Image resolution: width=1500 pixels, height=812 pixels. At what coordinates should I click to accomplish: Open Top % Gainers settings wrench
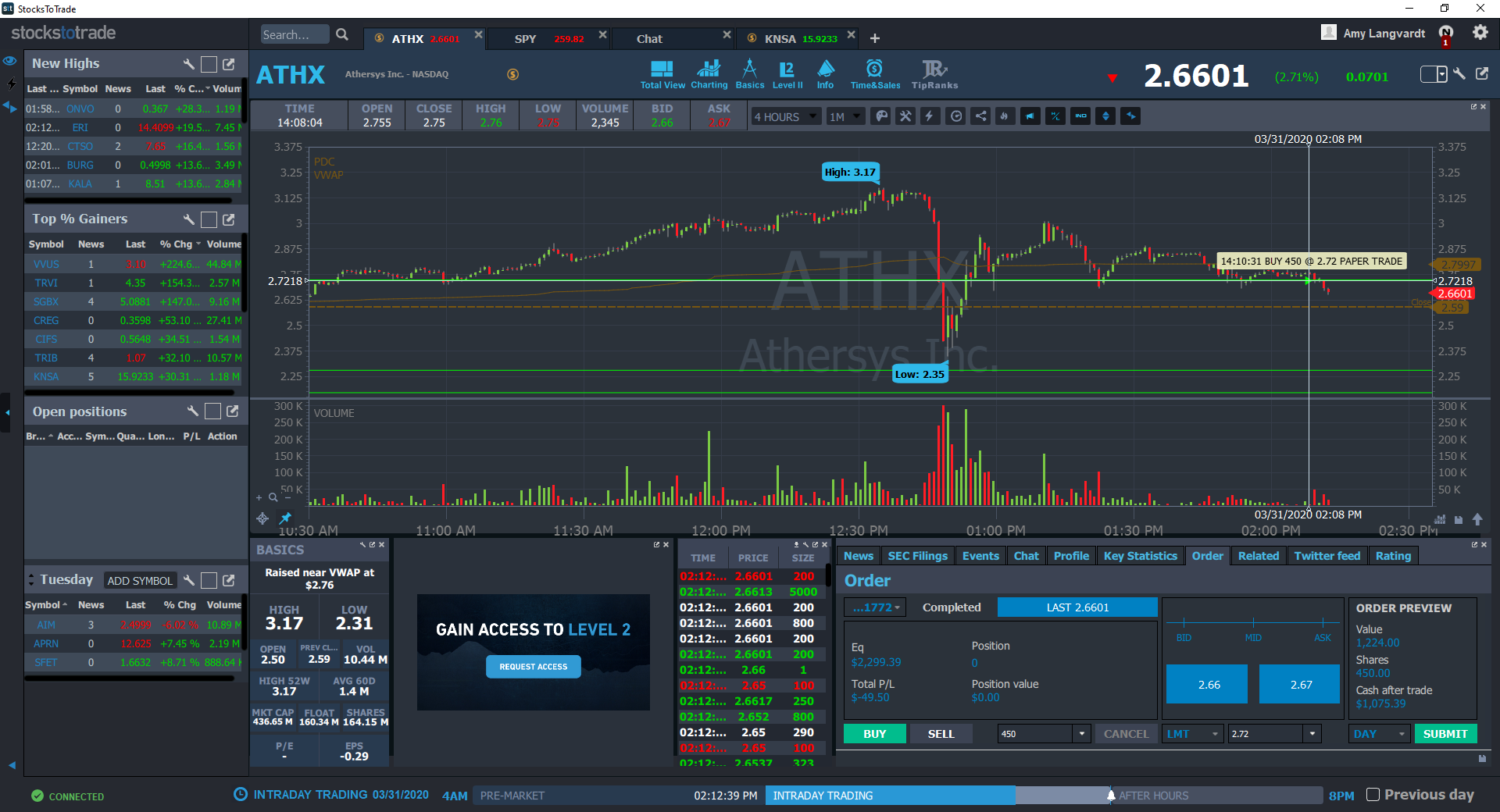(188, 219)
